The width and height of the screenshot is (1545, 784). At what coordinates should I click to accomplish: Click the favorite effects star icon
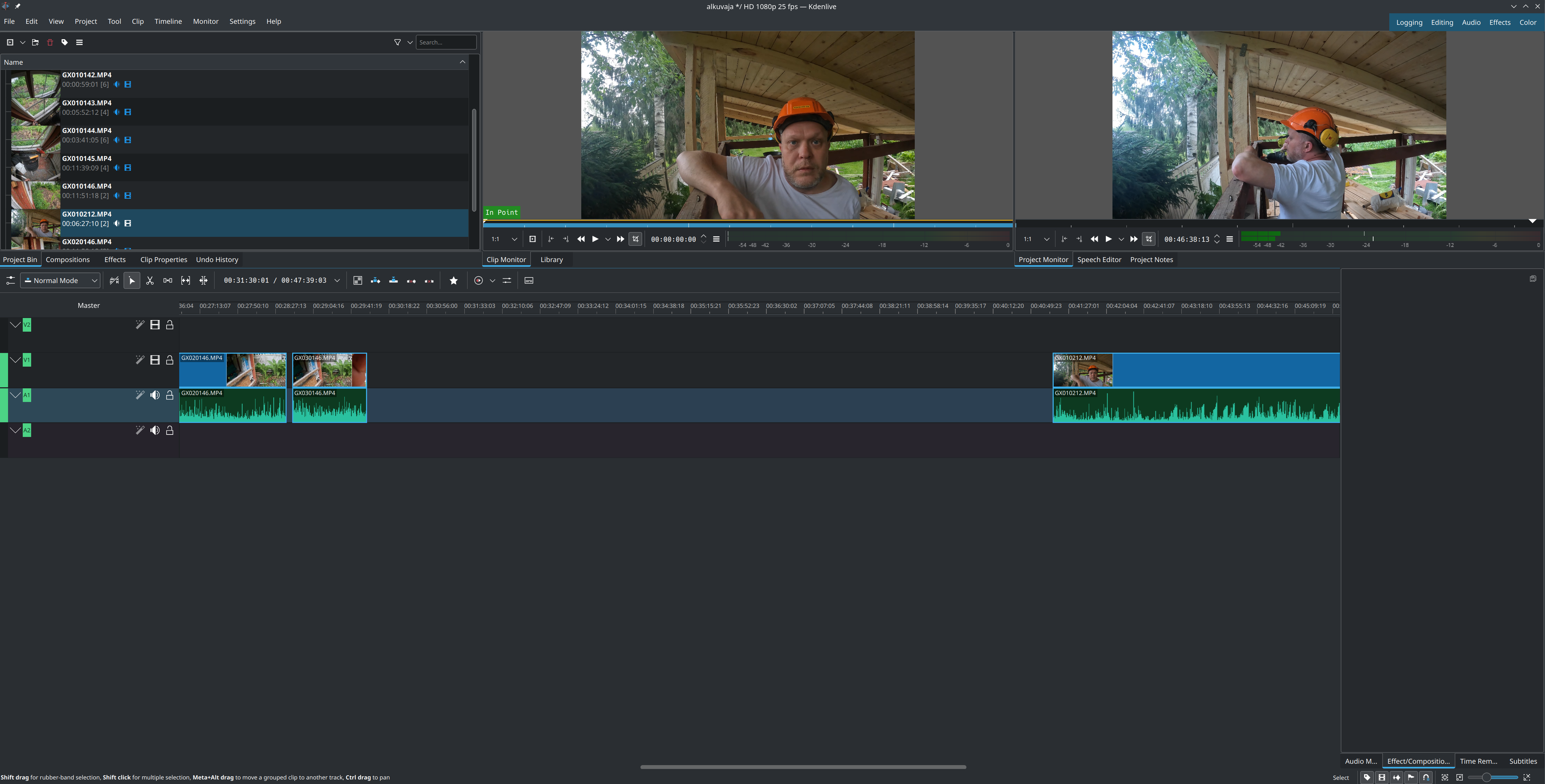[454, 281]
